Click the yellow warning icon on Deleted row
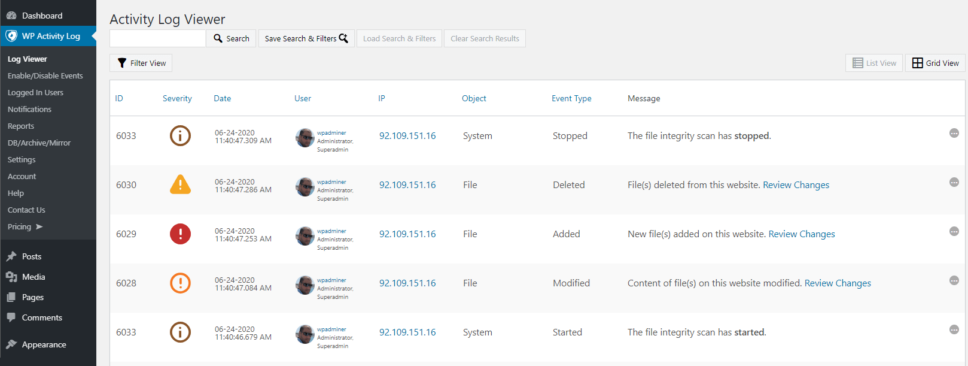This screenshot has height=366, width=968. click(x=180, y=184)
